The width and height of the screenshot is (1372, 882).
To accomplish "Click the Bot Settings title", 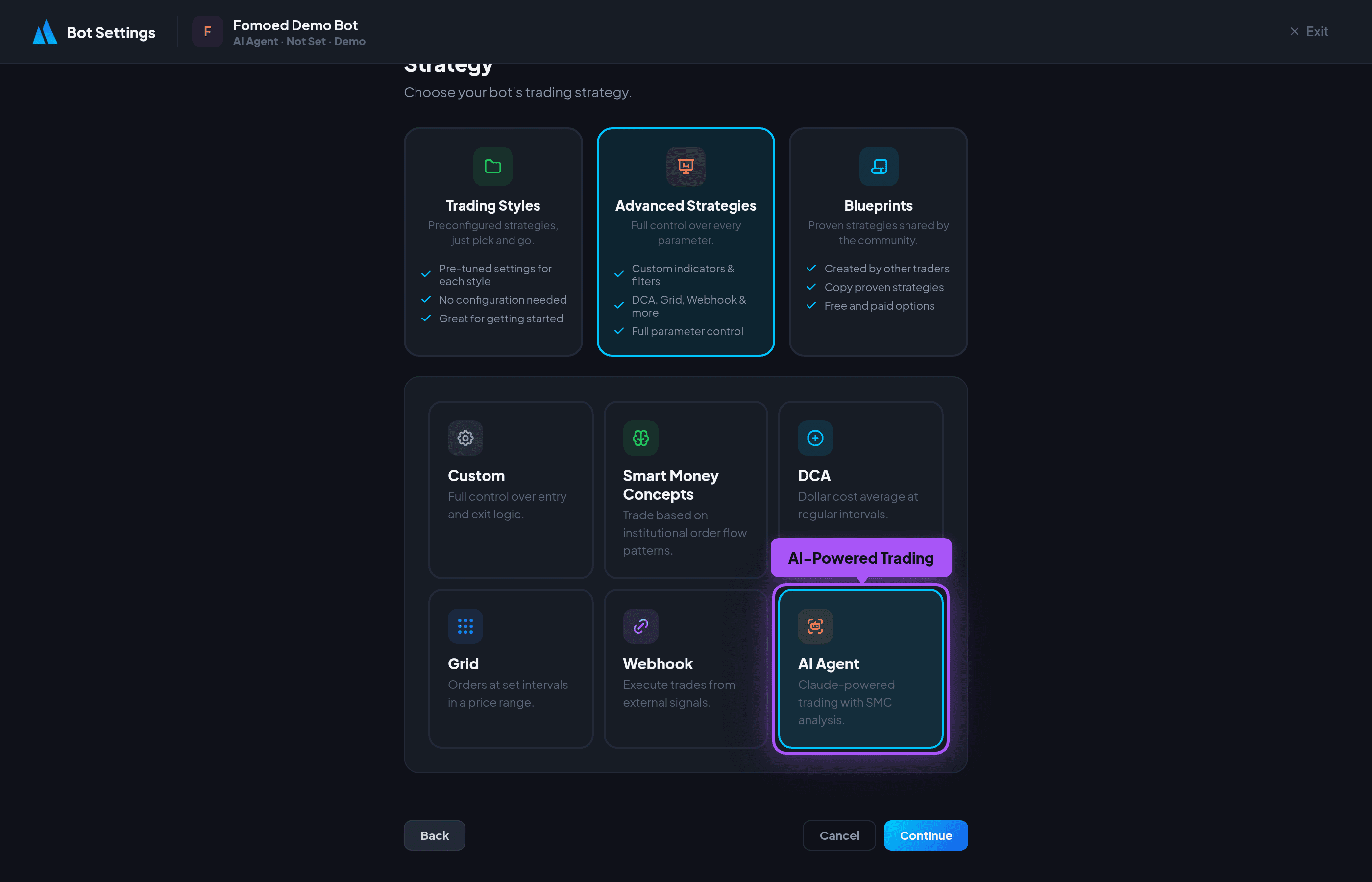I will (111, 33).
